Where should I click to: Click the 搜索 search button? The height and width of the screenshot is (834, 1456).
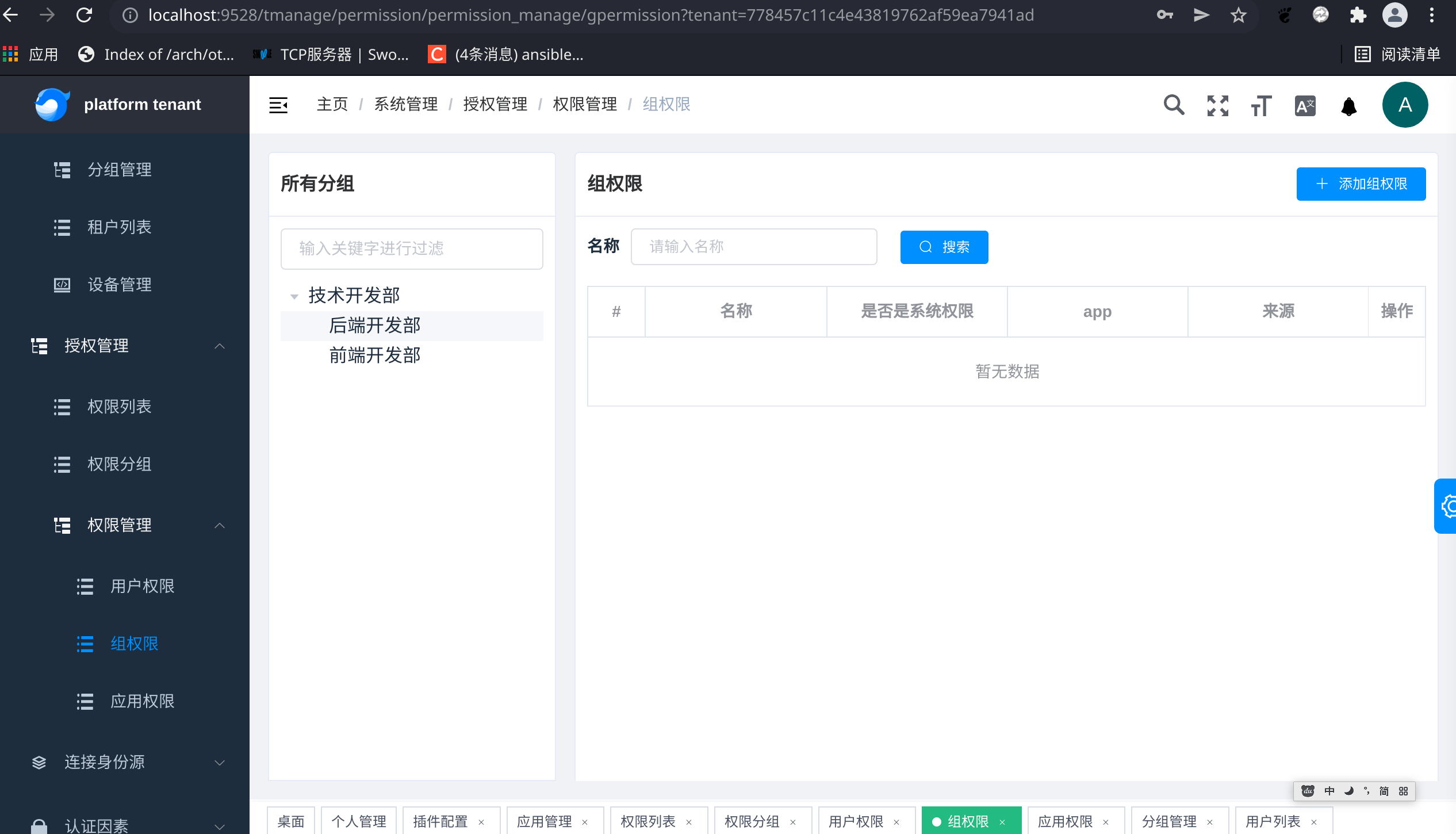(944, 247)
